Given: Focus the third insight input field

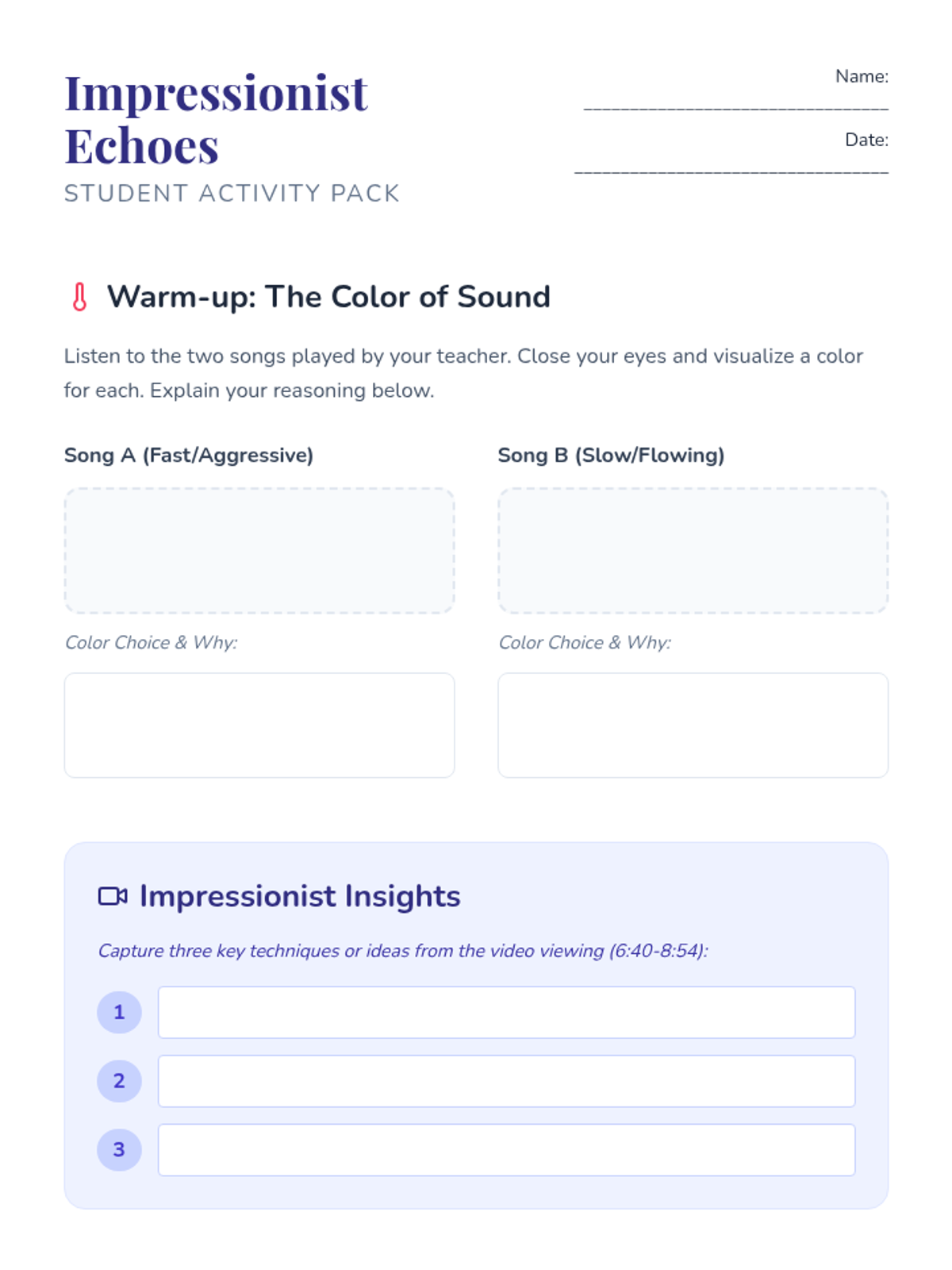Looking at the screenshot, I should pos(506,1149).
